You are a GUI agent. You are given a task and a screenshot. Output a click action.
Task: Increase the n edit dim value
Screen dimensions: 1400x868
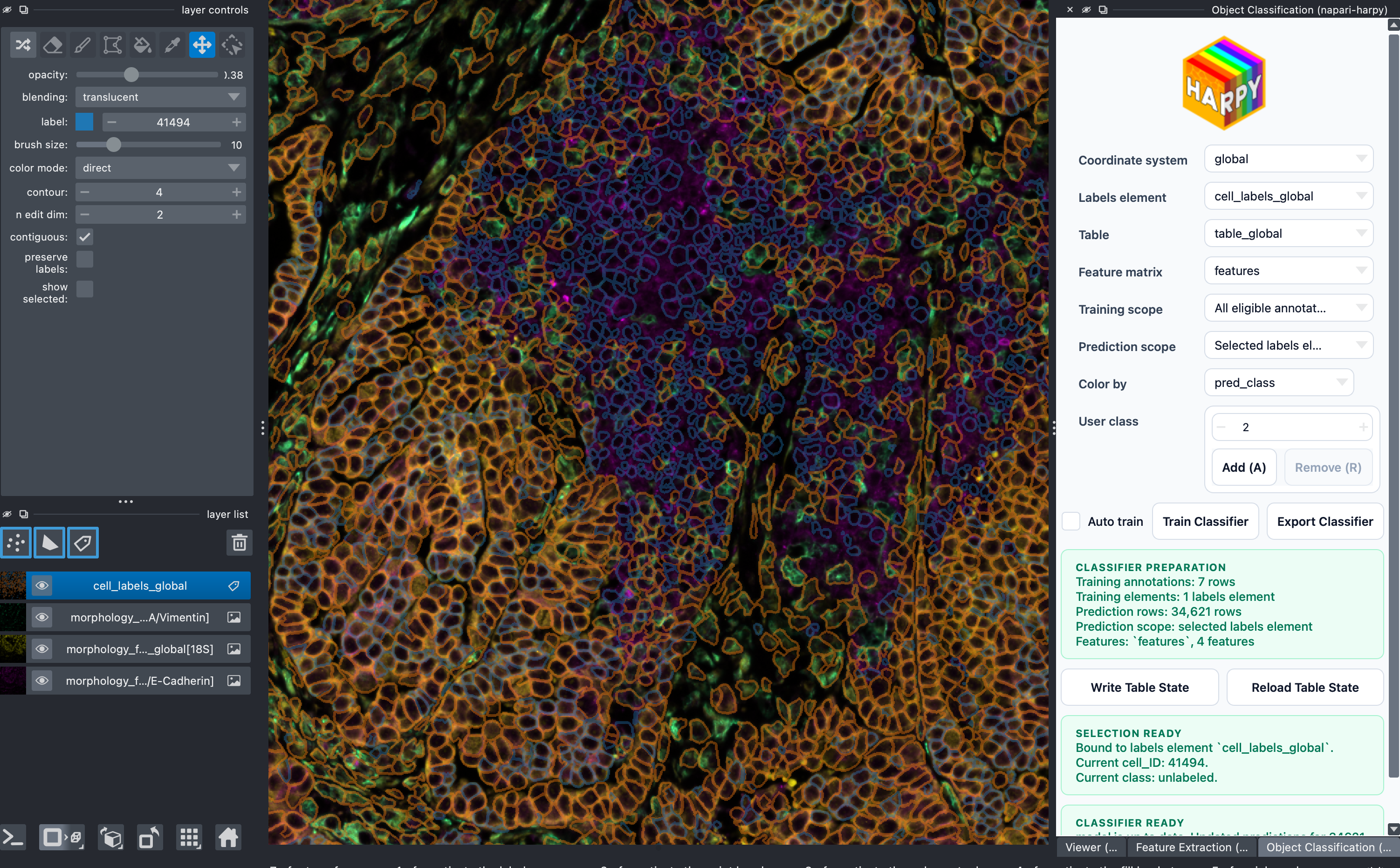point(236,214)
